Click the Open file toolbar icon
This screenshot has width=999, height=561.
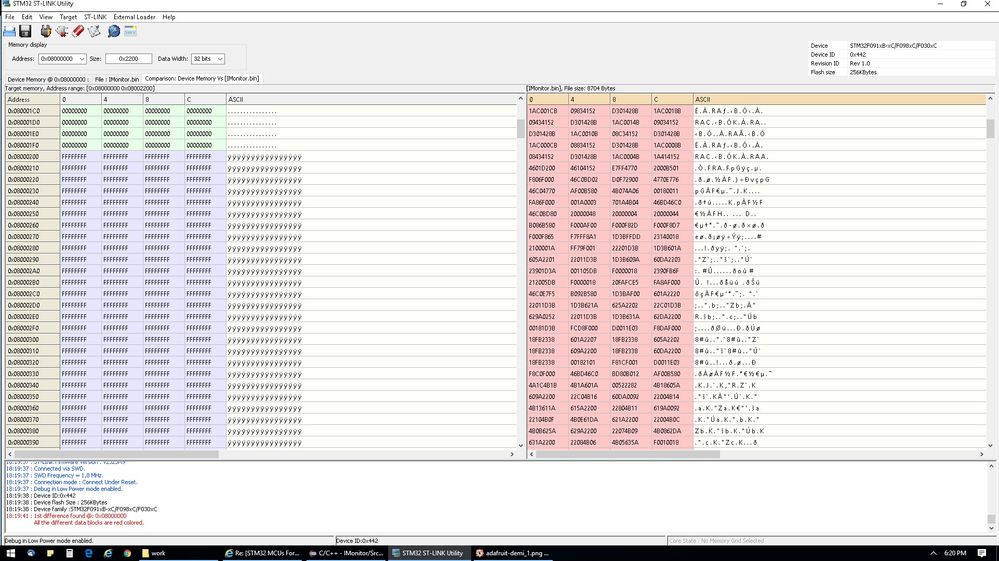[10, 31]
